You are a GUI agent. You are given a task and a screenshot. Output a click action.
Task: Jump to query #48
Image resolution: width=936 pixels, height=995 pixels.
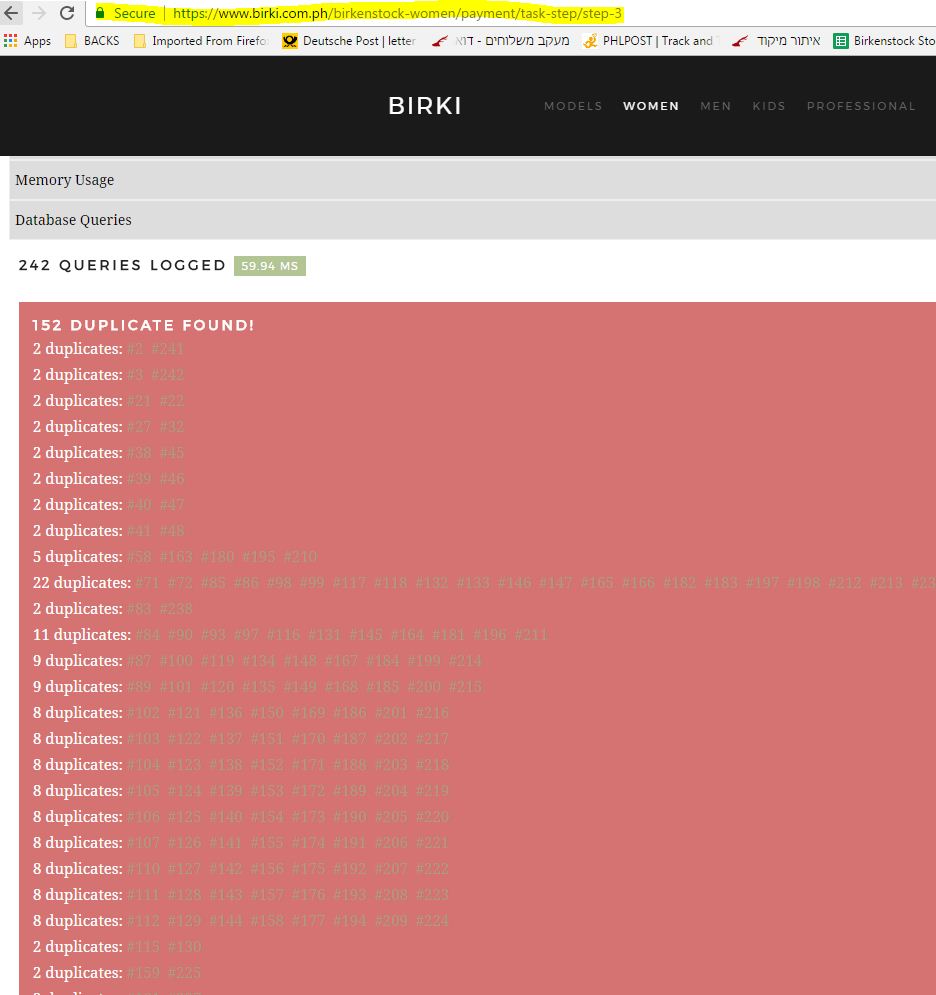pyautogui.click(x=172, y=531)
